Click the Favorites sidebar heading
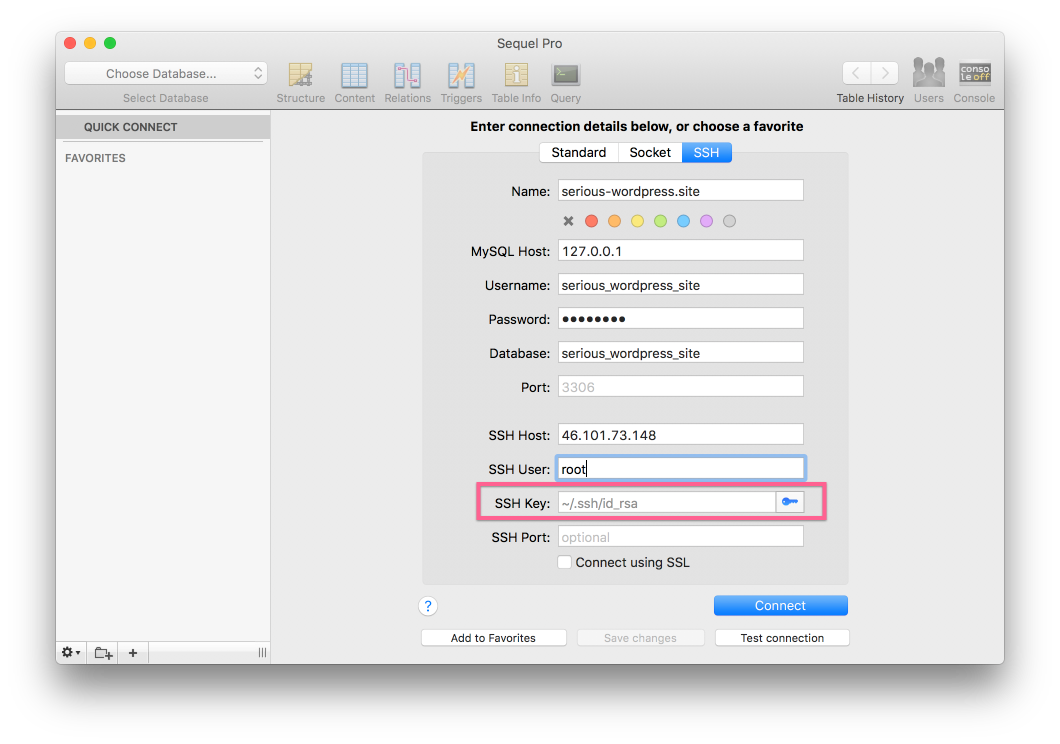The width and height of the screenshot is (1060, 744). tap(95, 158)
